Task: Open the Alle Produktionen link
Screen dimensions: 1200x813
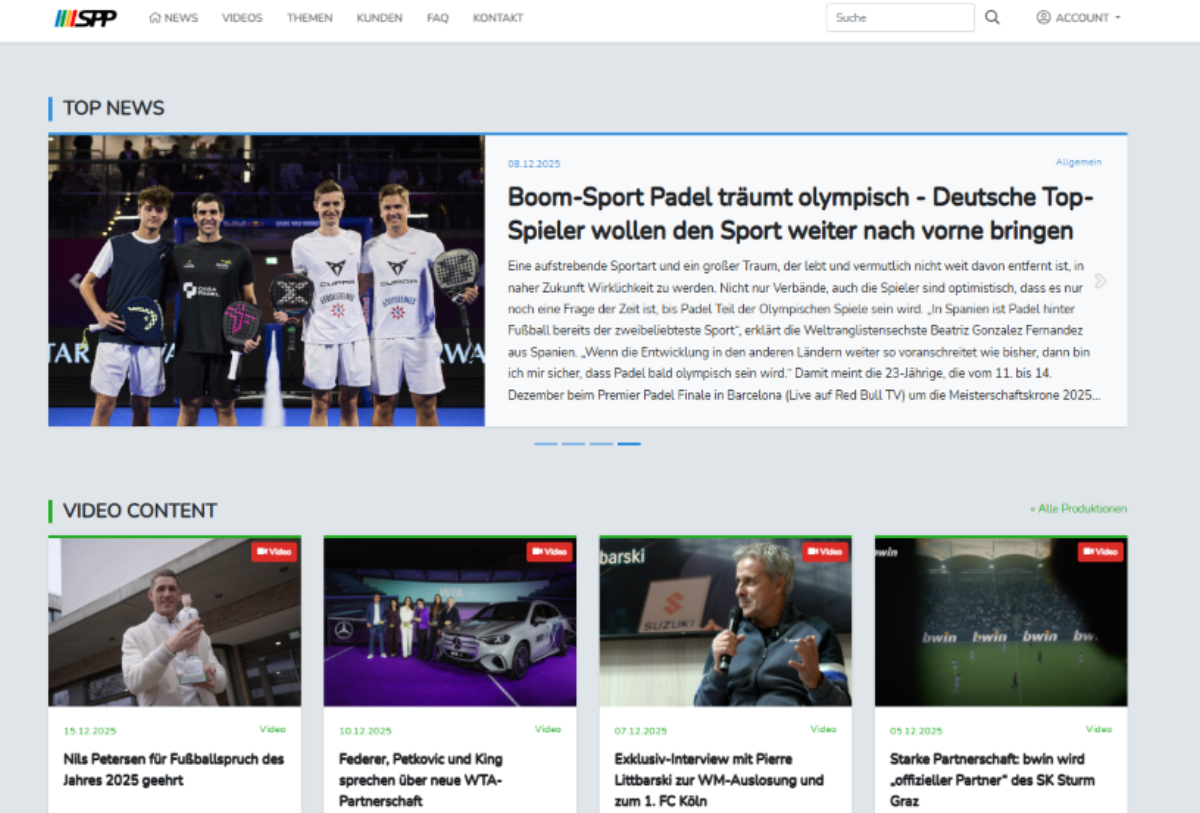Action: [1078, 508]
